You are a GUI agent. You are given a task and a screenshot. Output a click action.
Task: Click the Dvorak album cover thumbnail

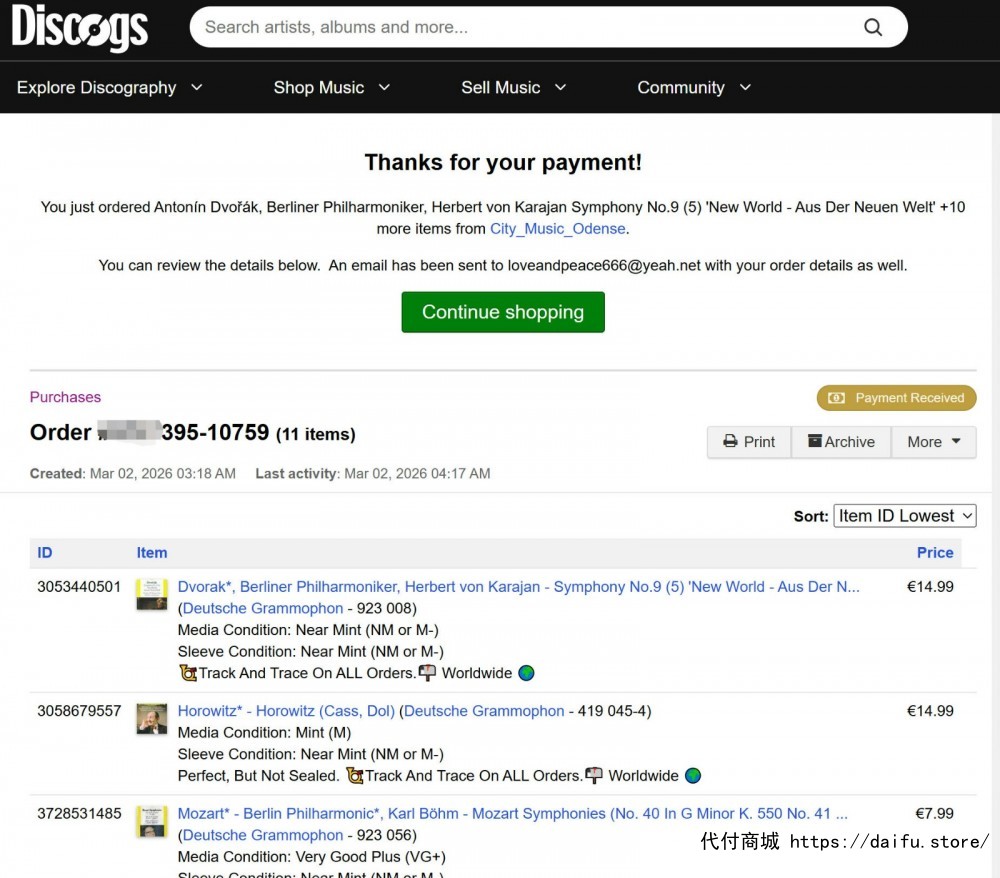coord(152,595)
